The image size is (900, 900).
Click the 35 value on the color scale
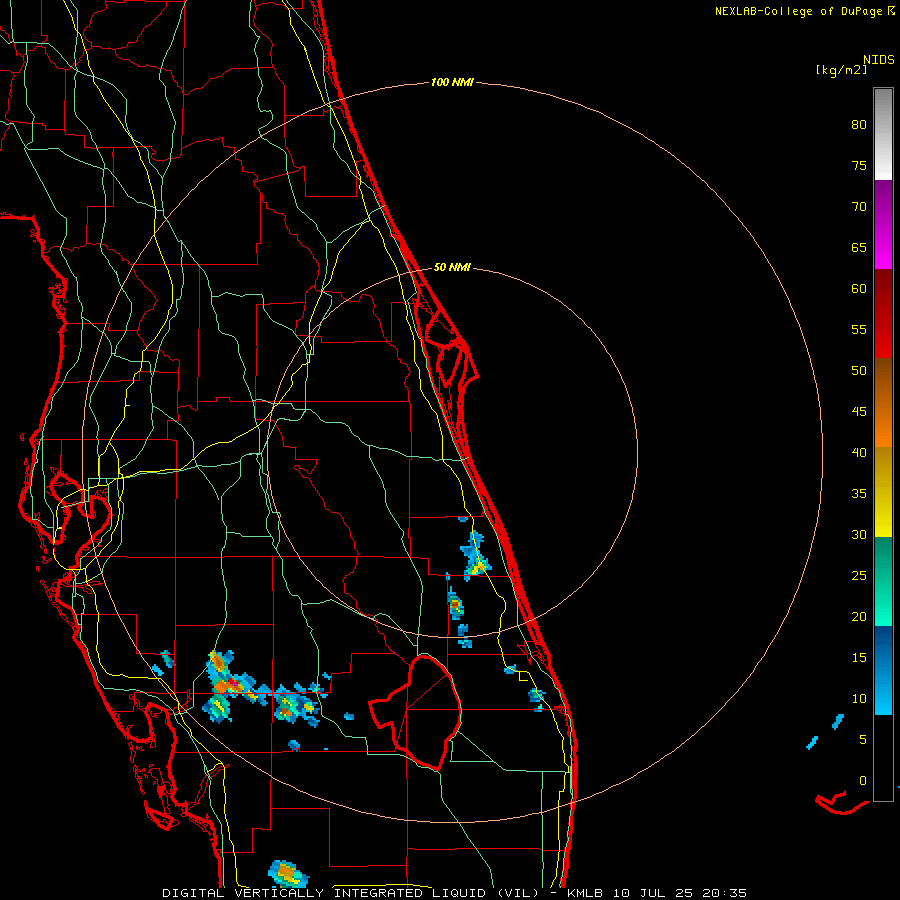tap(859, 494)
